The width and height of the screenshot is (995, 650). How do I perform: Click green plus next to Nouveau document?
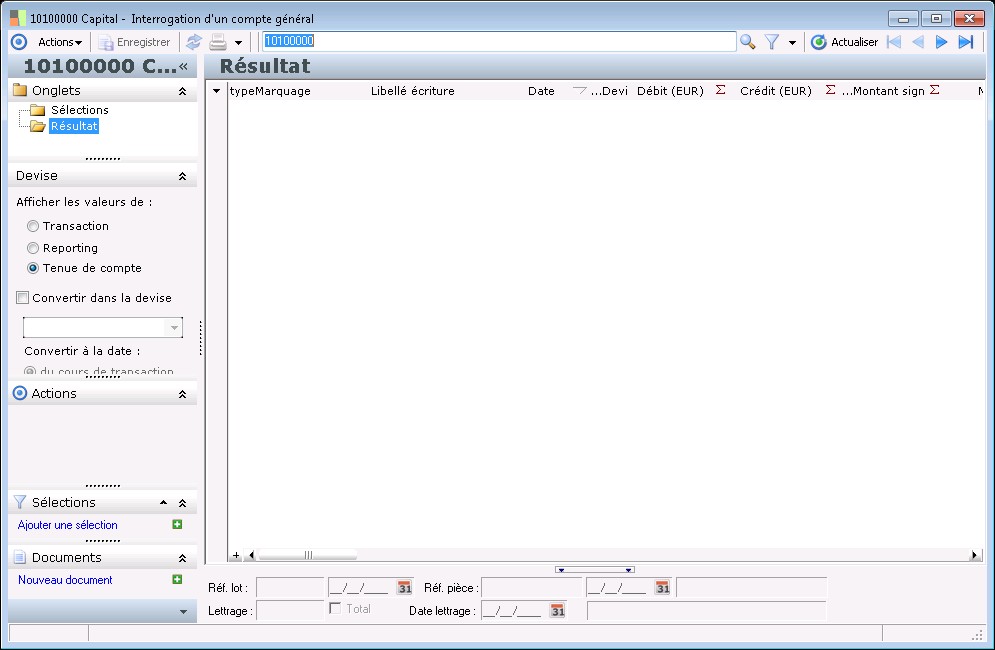[177, 579]
